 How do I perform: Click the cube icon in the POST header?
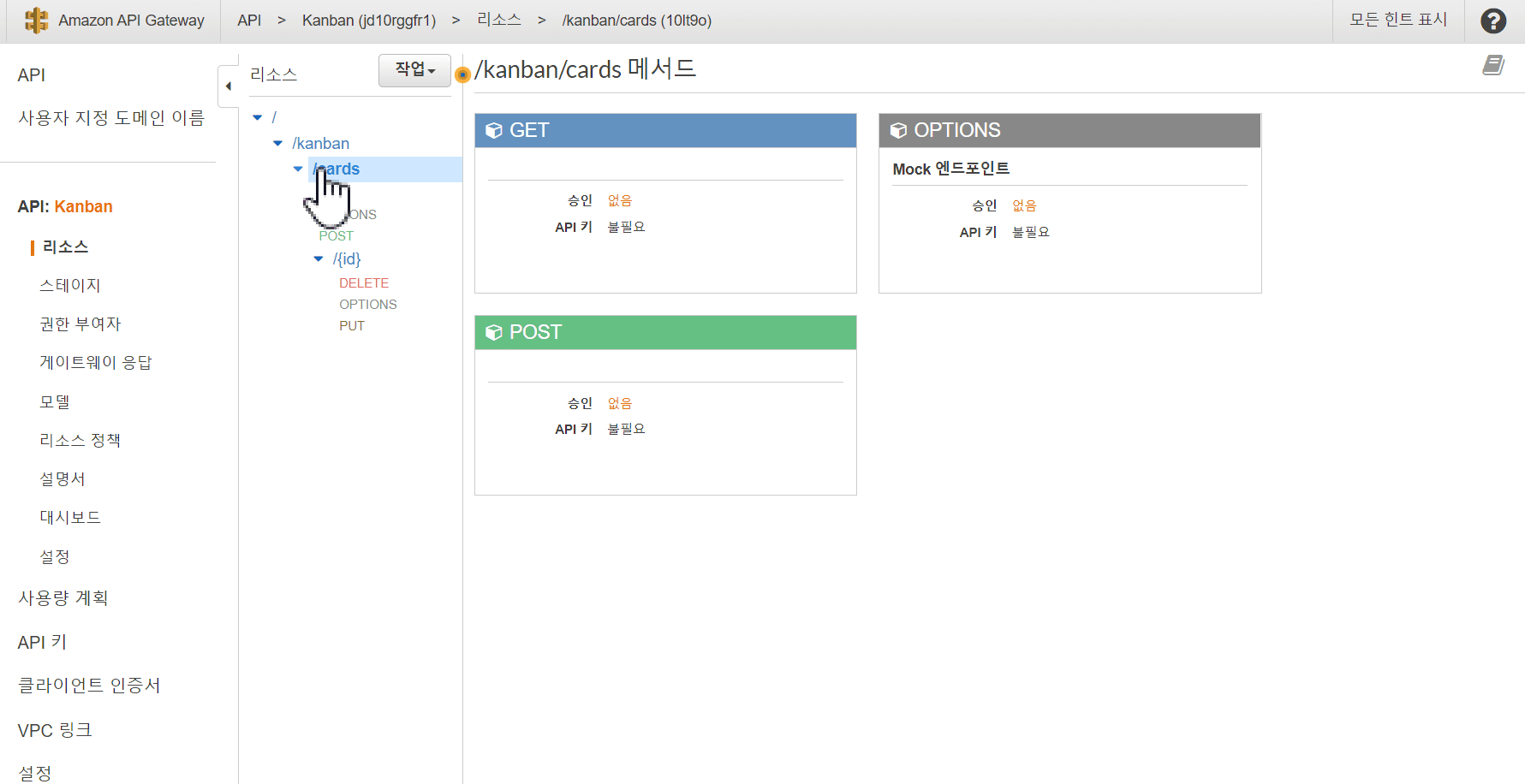[x=494, y=332]
